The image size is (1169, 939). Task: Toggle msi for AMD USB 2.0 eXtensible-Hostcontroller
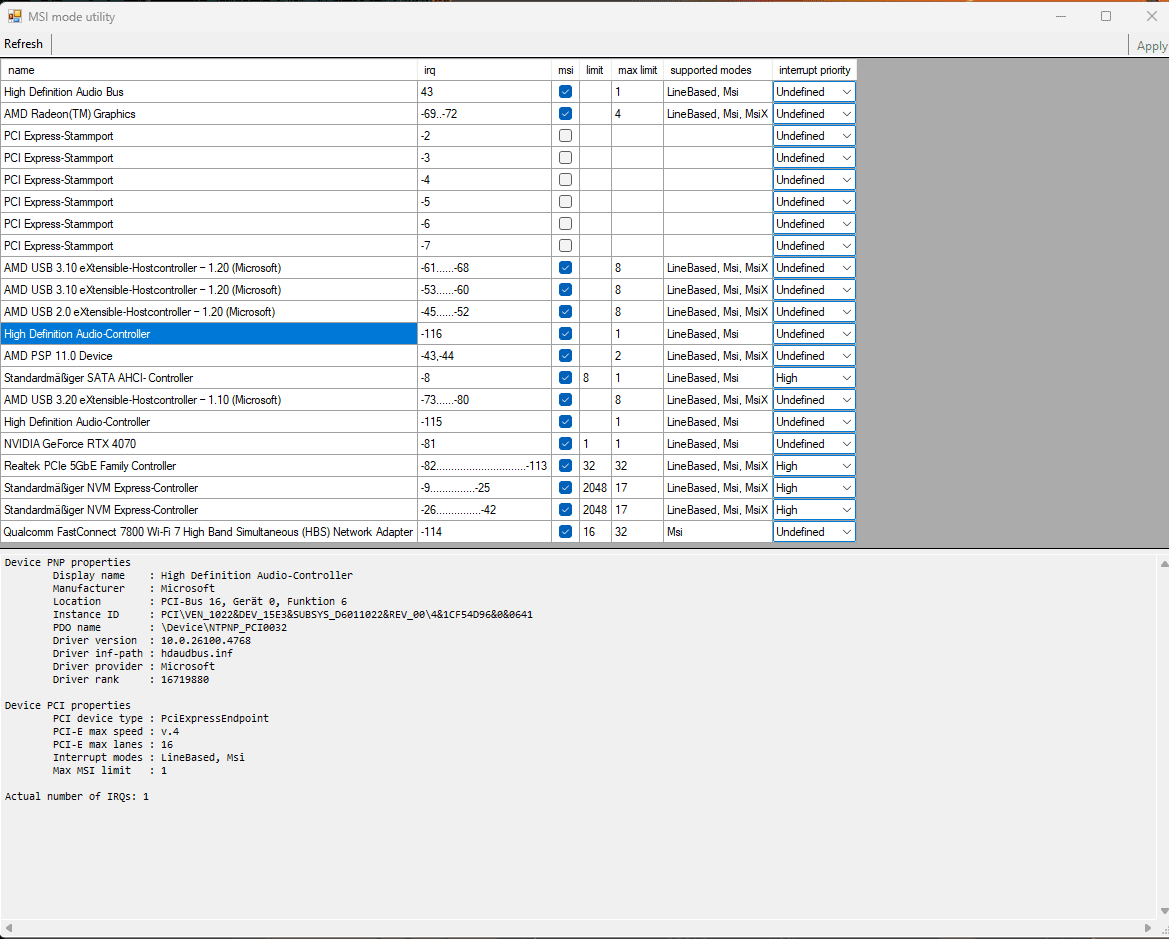pyautogui.click(x=565, y=312)
